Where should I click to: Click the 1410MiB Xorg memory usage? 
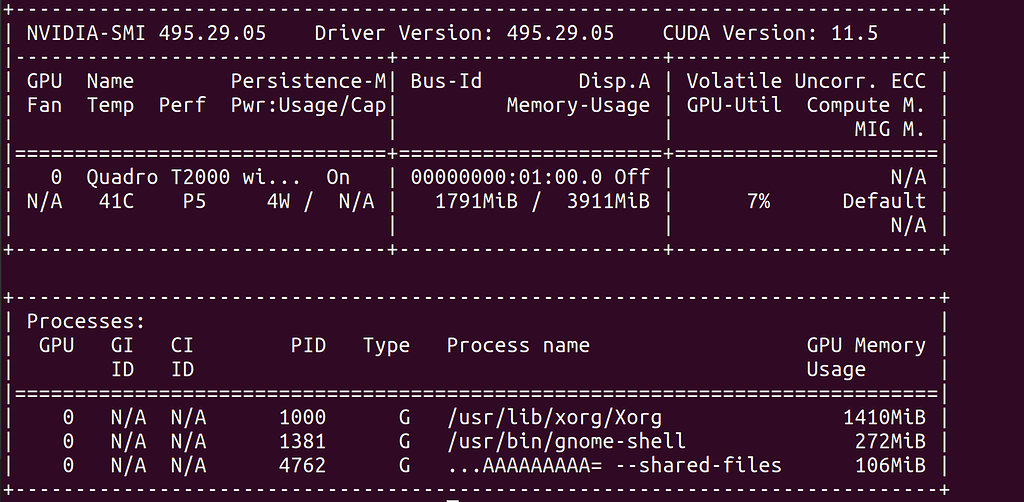(884, 417)
